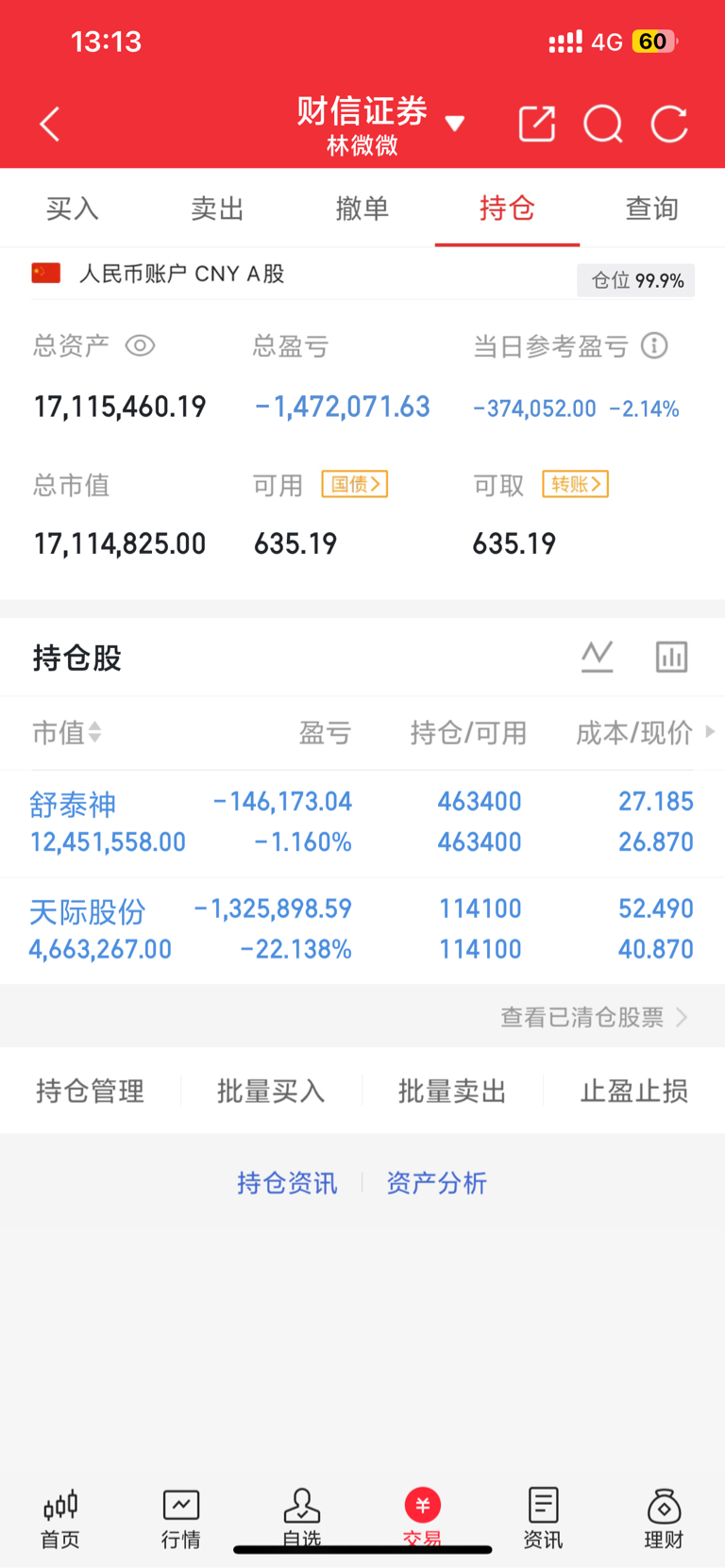The image size is (725, 1568).
Task: Open the 转账 tag next to 可取
Action: 575,484
